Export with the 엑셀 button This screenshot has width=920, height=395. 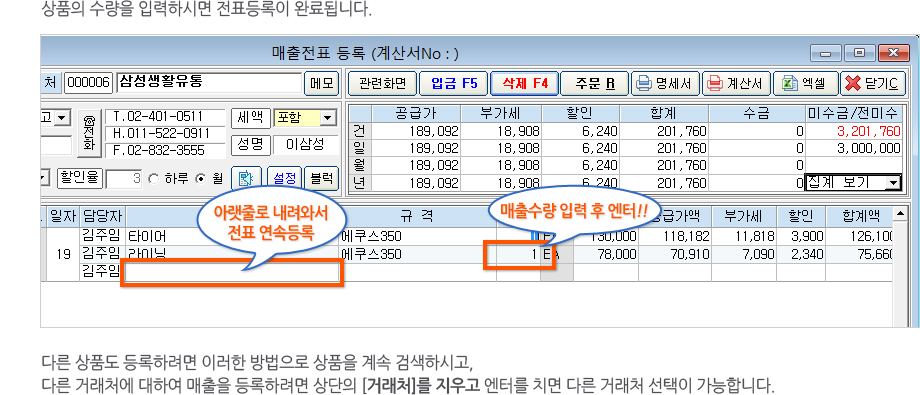point(805,84)
